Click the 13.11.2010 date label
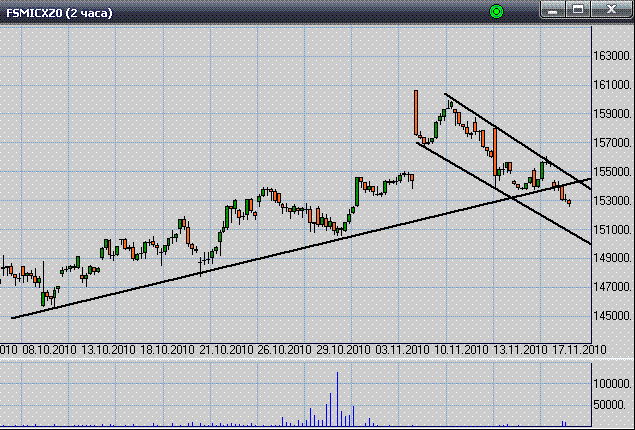Image resolution: width=635 pixels, height=430 pixels. pyautogui.click(x=520, y=350)
